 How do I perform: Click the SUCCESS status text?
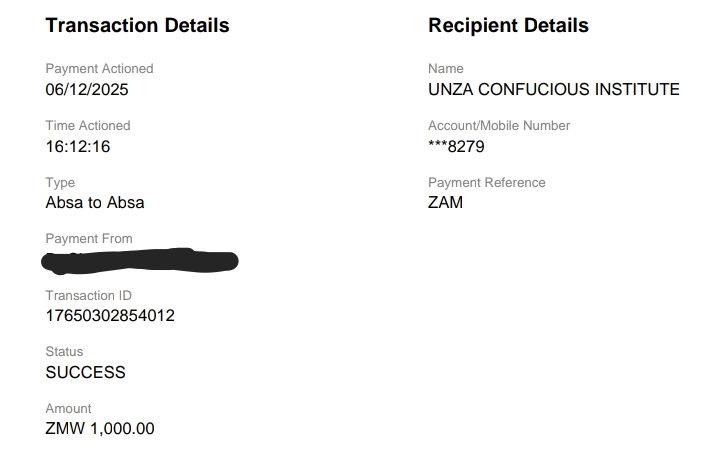pyautogui.click(x=86, y=373)
